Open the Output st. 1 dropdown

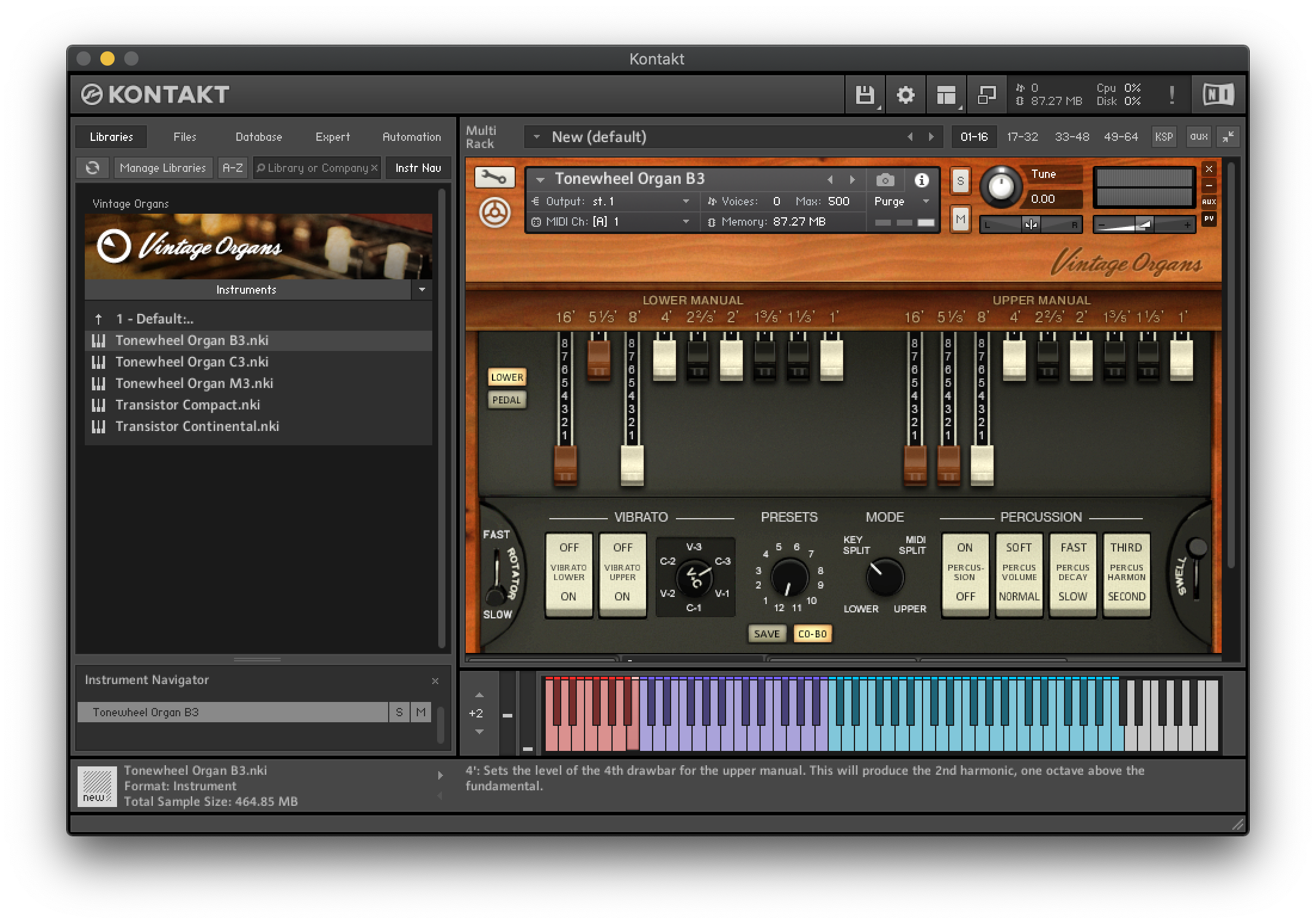(x=685, y=202)
